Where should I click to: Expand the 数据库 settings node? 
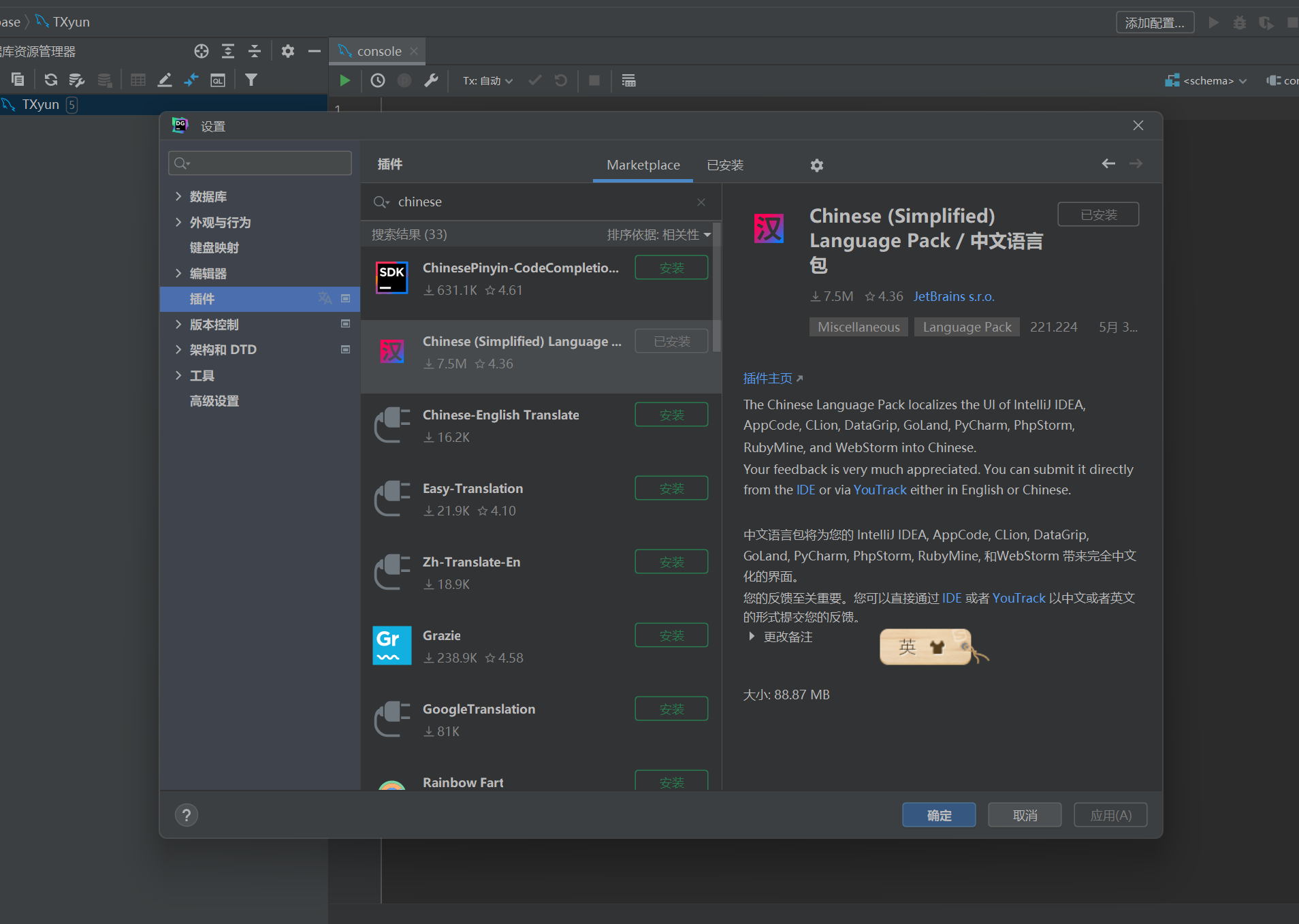(x=178, y=197)
